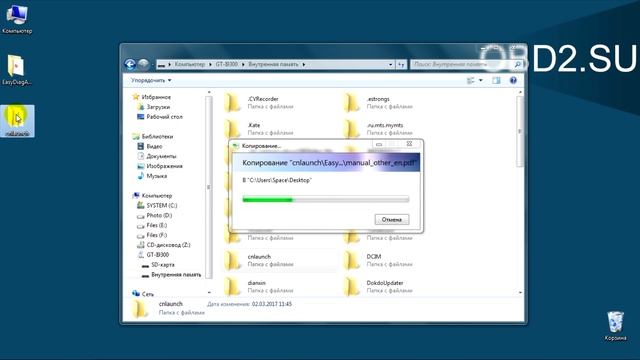Open the Корзина recycle bin icon
The height and width of the screenshot is (360, 640).
pyautogui.click(x=615, y=326)
